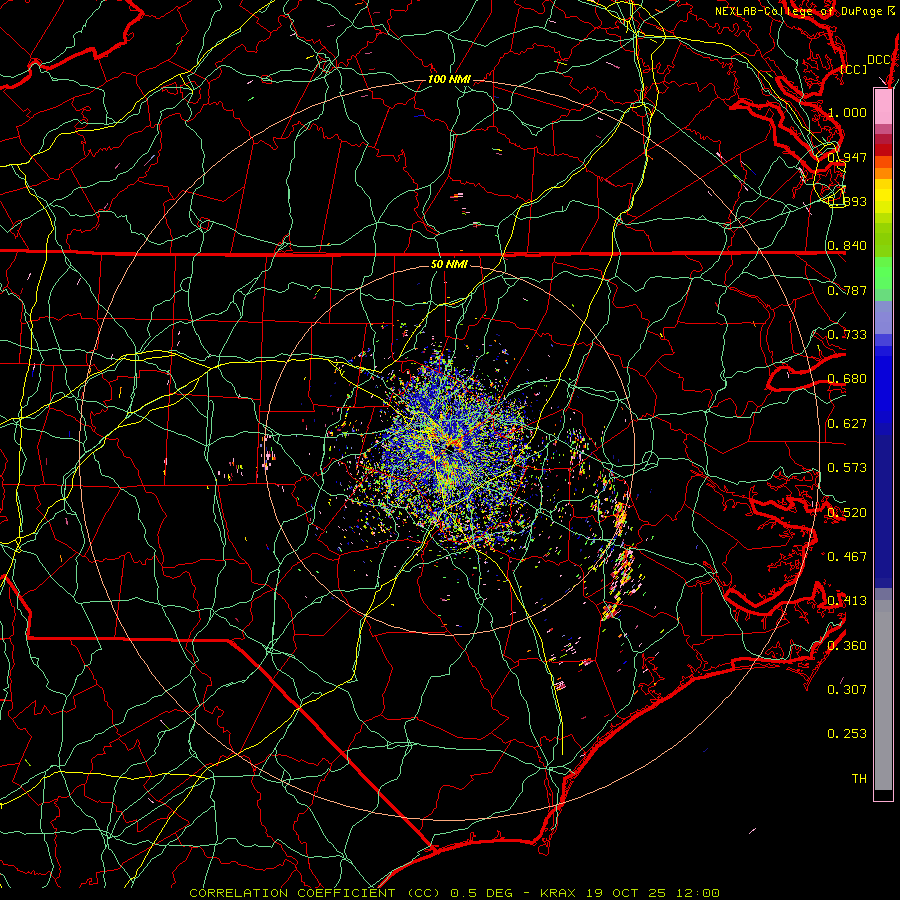Pick the pink segment of the color bar

pyautogui.click(x=883, y=106)
